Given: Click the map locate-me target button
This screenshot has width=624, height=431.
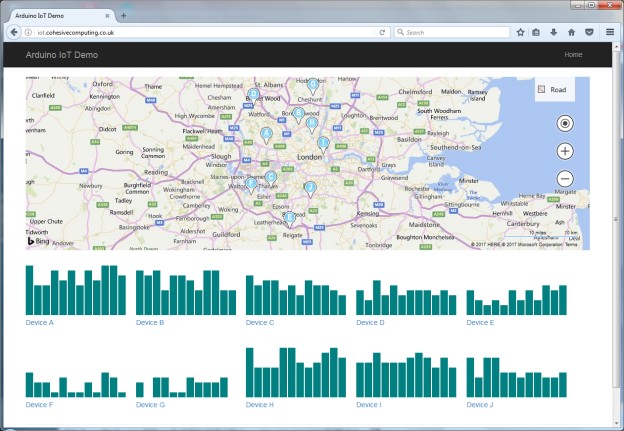Looking at the screenshot, I should 565,123.
